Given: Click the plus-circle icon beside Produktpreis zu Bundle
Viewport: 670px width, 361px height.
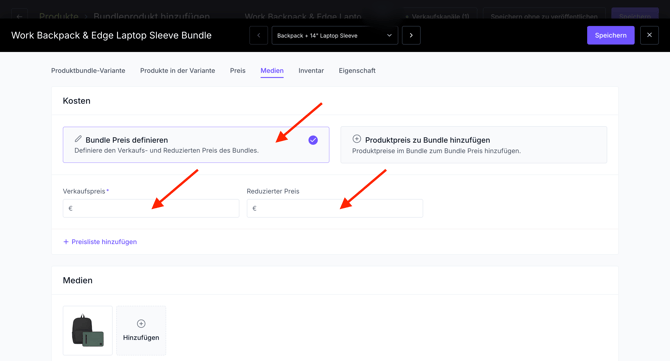Looking at the screenshot, I should (356, 139).
